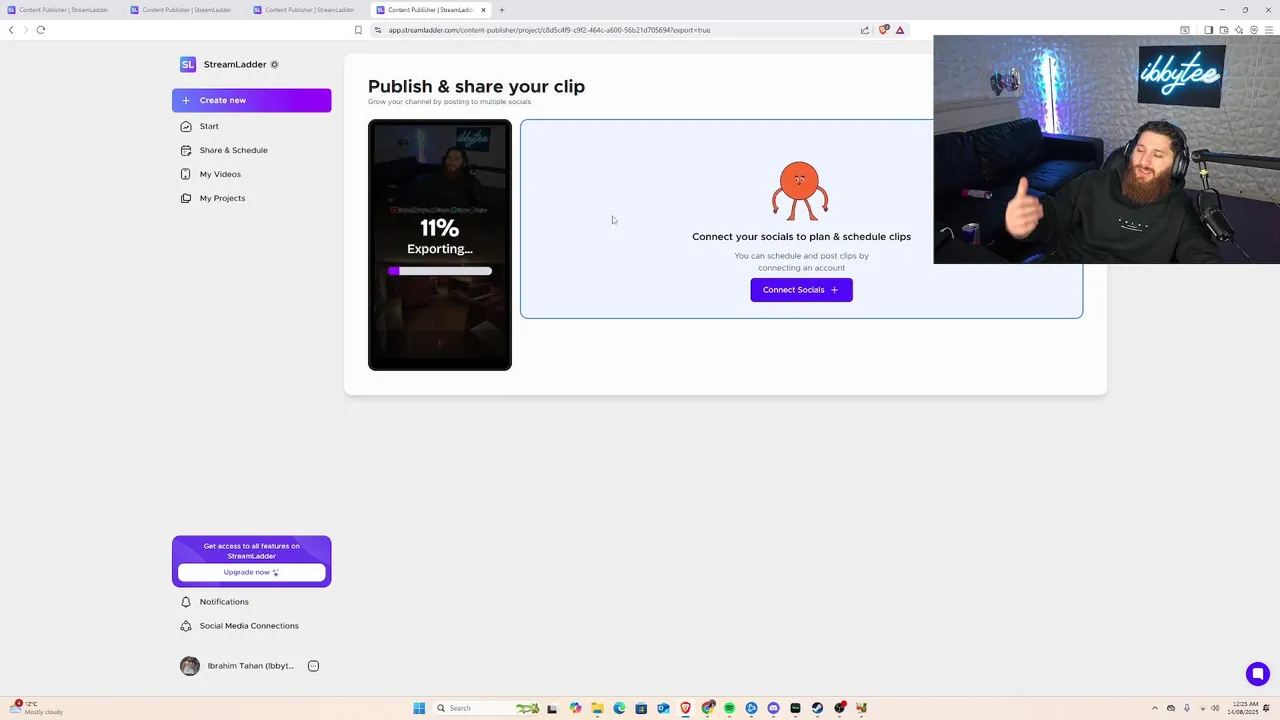Click the share page icon in address bar

click(x=865, y=30)
